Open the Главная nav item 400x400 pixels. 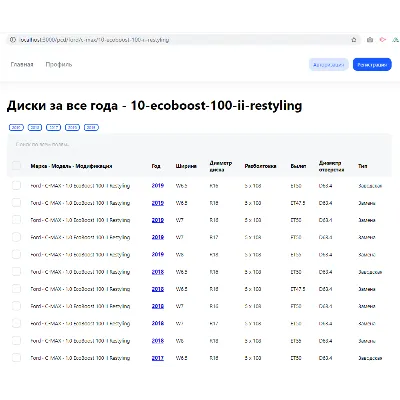click(22, 65)
